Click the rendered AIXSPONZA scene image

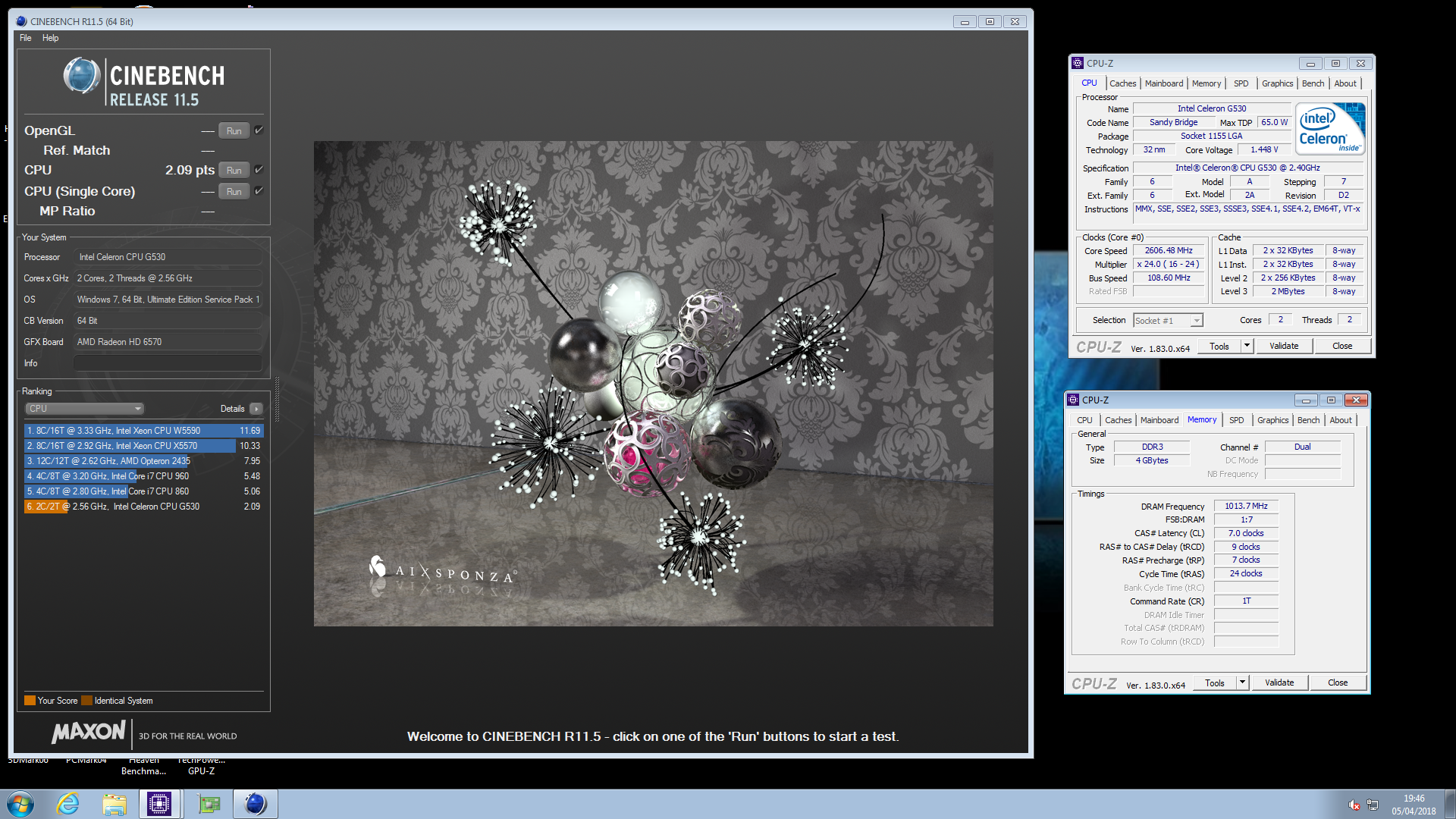[654, 383]
